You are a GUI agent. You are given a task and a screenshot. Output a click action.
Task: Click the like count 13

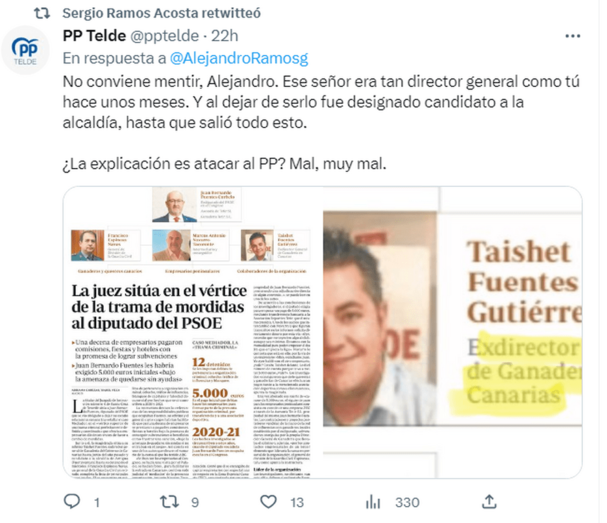click(x=297, y=502)
